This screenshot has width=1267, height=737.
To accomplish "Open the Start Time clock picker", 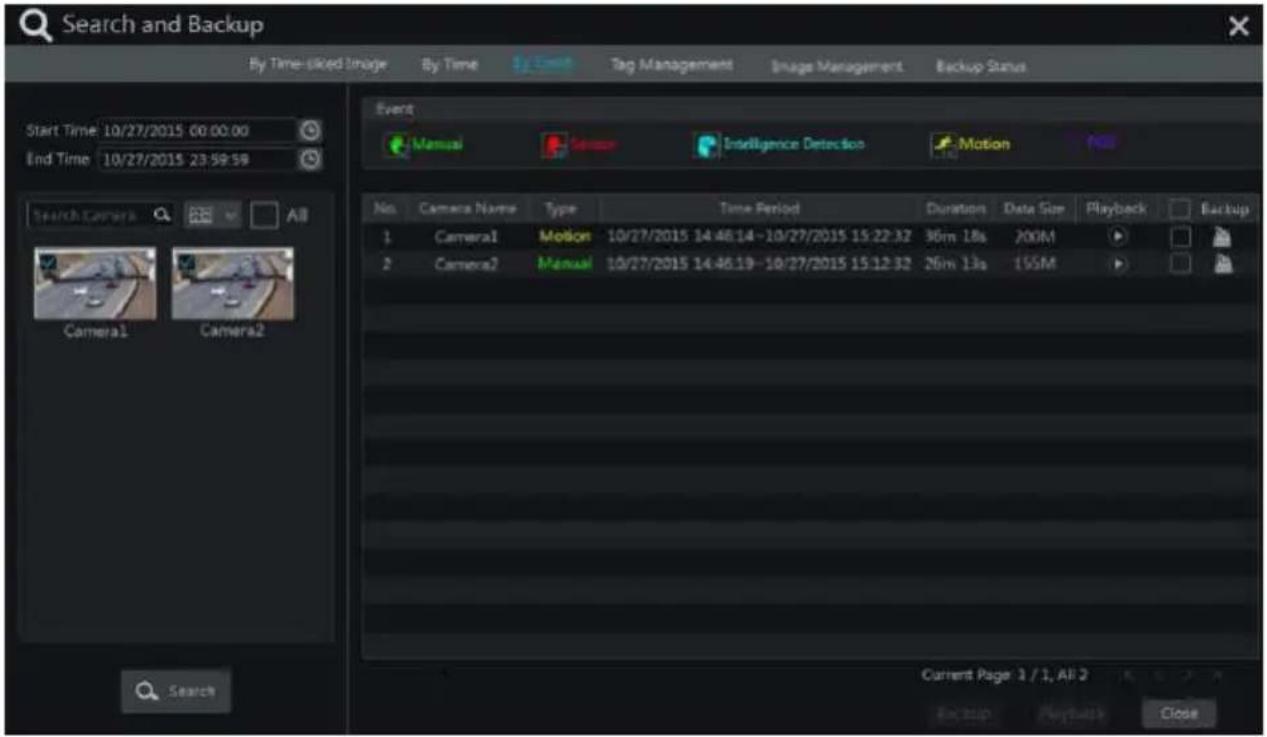I will (x=310, y=130).
